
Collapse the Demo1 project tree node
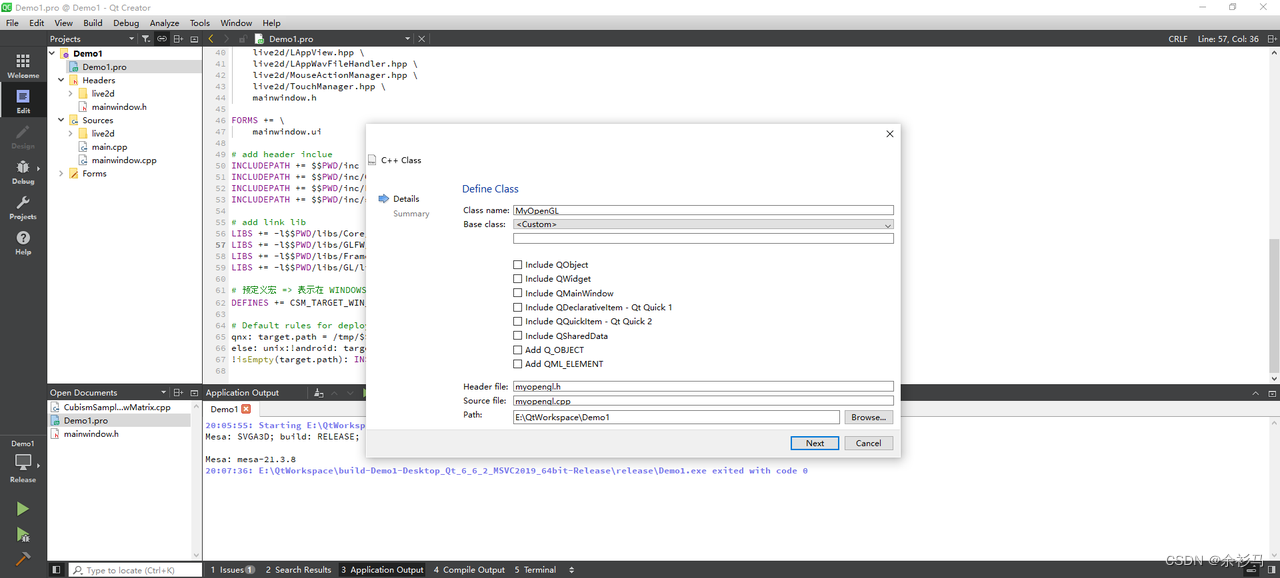click(52, 54)
